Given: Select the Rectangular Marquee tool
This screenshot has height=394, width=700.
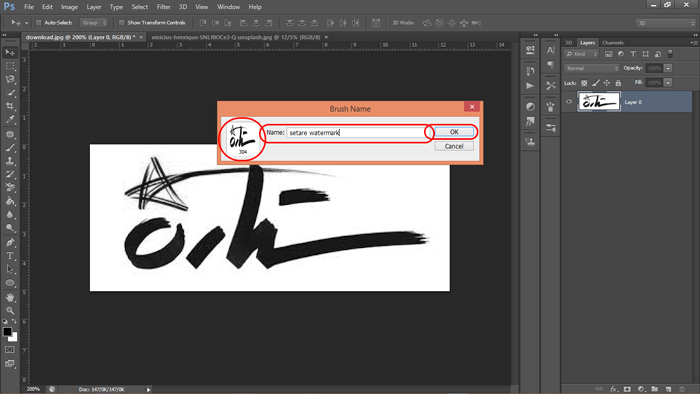Looking at the screenshot, I should tap(10, 66).
